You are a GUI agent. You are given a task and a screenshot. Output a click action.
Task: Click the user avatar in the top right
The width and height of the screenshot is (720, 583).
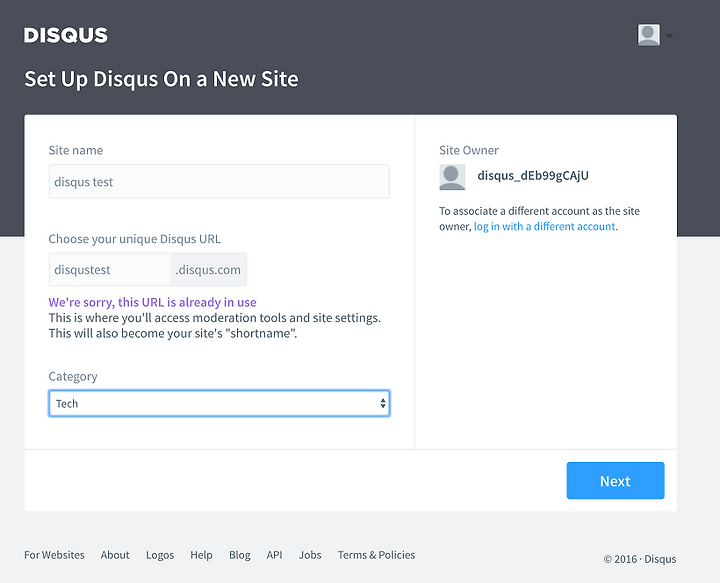[x=649, y=35]
